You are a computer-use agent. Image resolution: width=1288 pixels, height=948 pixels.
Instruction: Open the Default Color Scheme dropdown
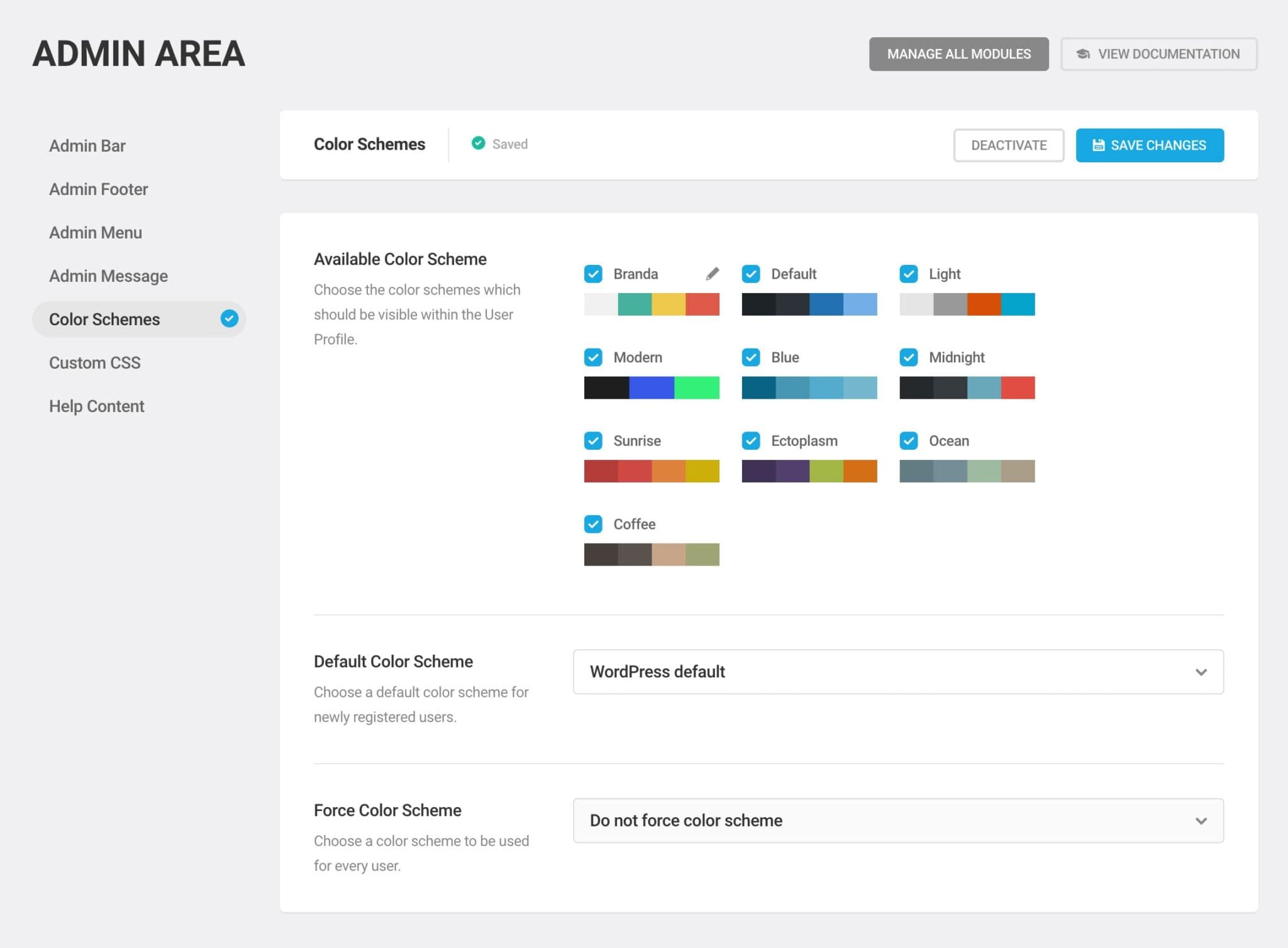point(897,672)
